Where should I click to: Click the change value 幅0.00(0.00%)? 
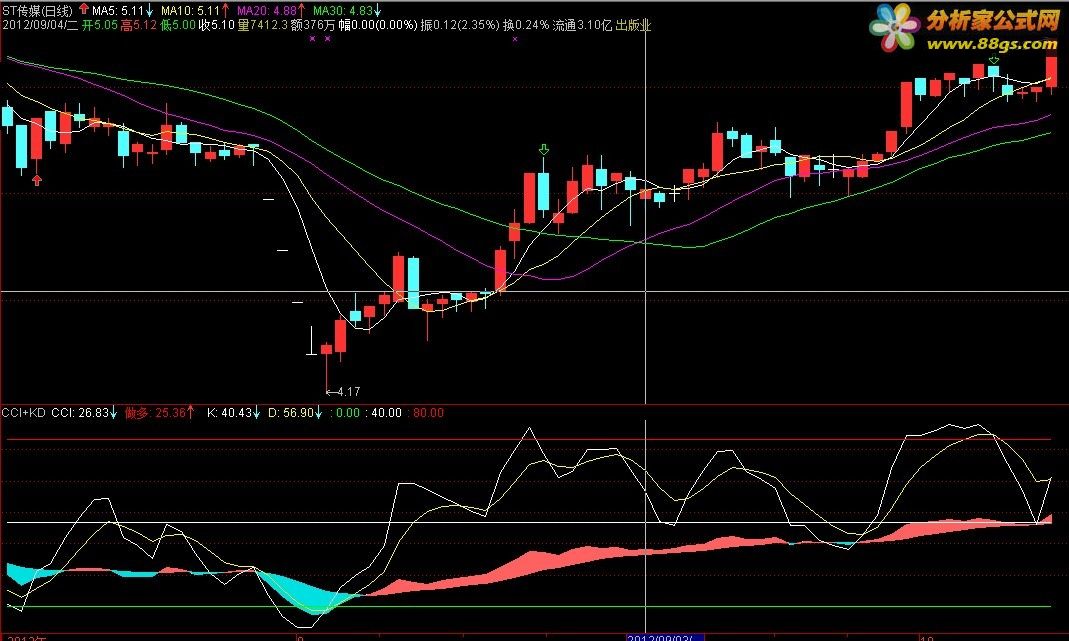pos(378,25)
